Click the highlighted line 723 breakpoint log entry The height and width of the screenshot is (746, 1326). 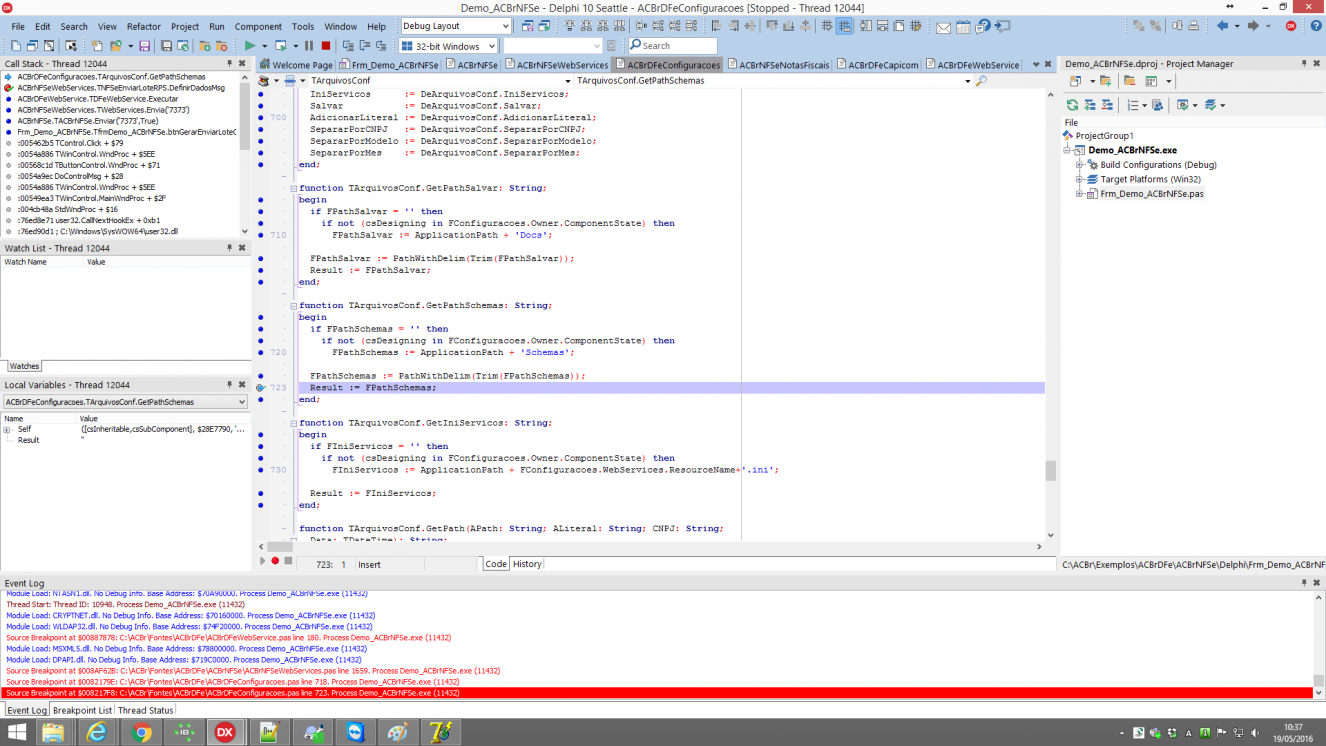pyautogui.click(x=658, y=693)
